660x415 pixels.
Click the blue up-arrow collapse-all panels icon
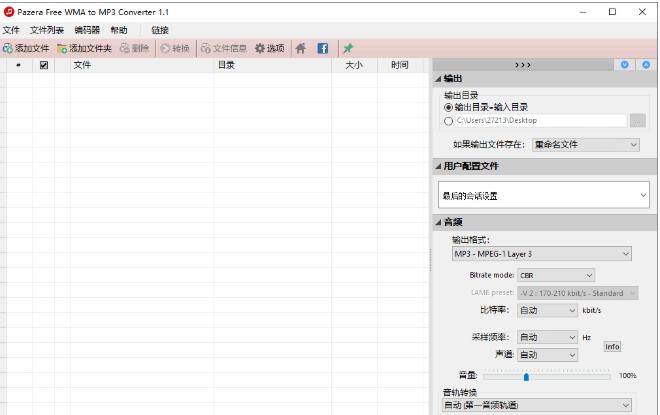tap(646, 65)
